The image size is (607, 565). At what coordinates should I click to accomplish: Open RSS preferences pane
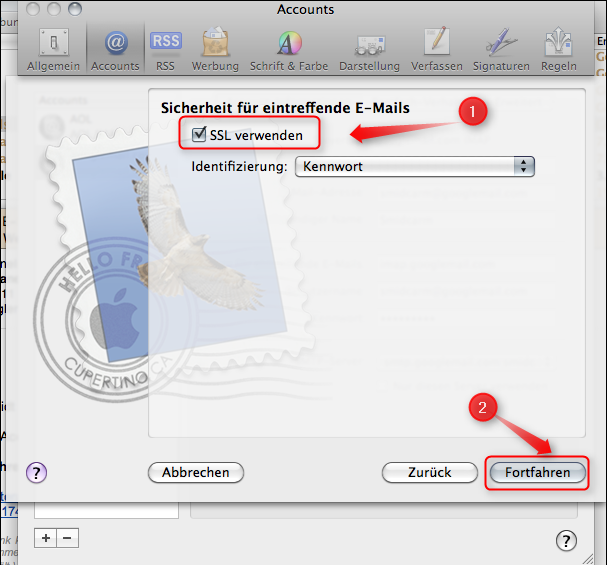click(x=166, y=50)
